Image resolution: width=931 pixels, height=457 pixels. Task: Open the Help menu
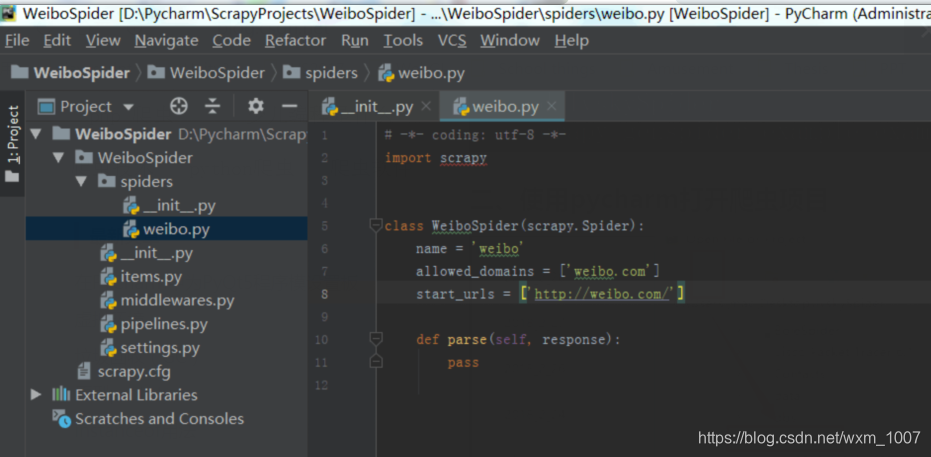point(571,40)
